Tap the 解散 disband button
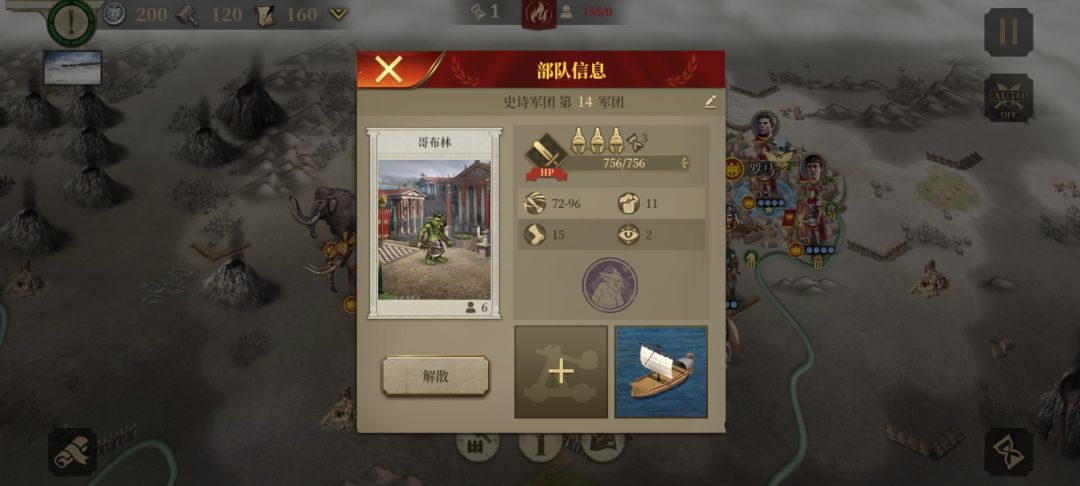 [435, 376]
